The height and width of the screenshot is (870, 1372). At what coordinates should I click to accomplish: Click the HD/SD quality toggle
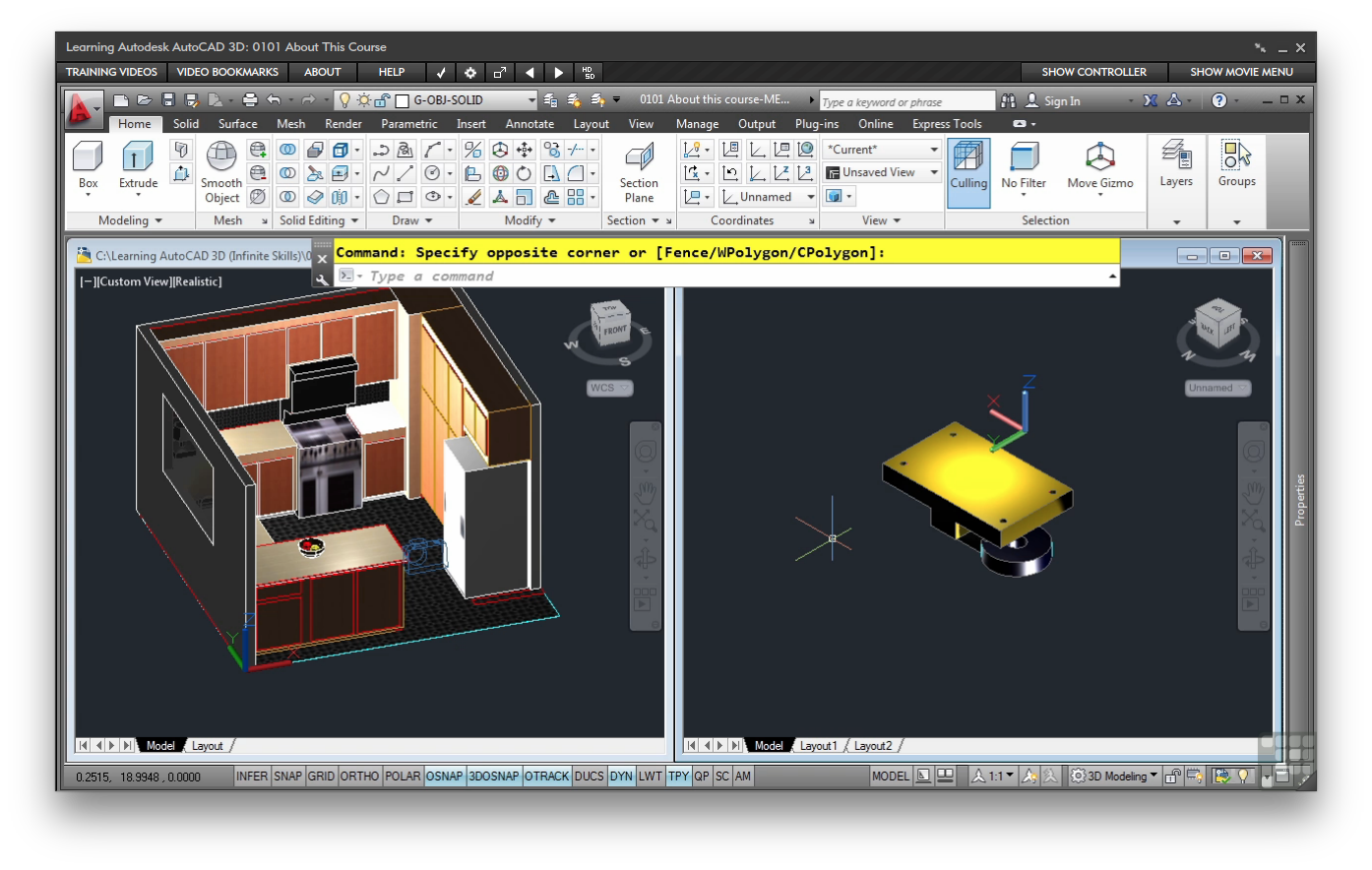pos(589,72)
